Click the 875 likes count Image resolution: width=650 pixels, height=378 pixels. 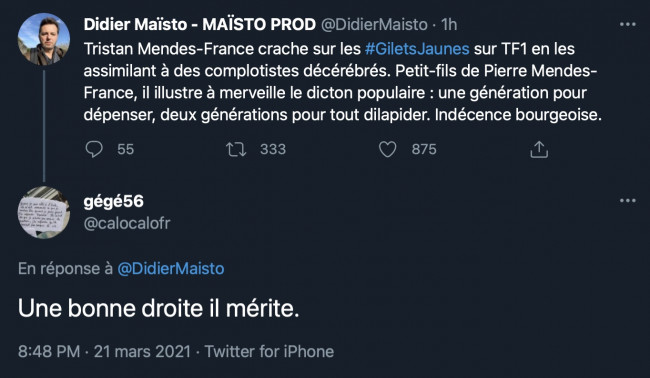point(424,149)
